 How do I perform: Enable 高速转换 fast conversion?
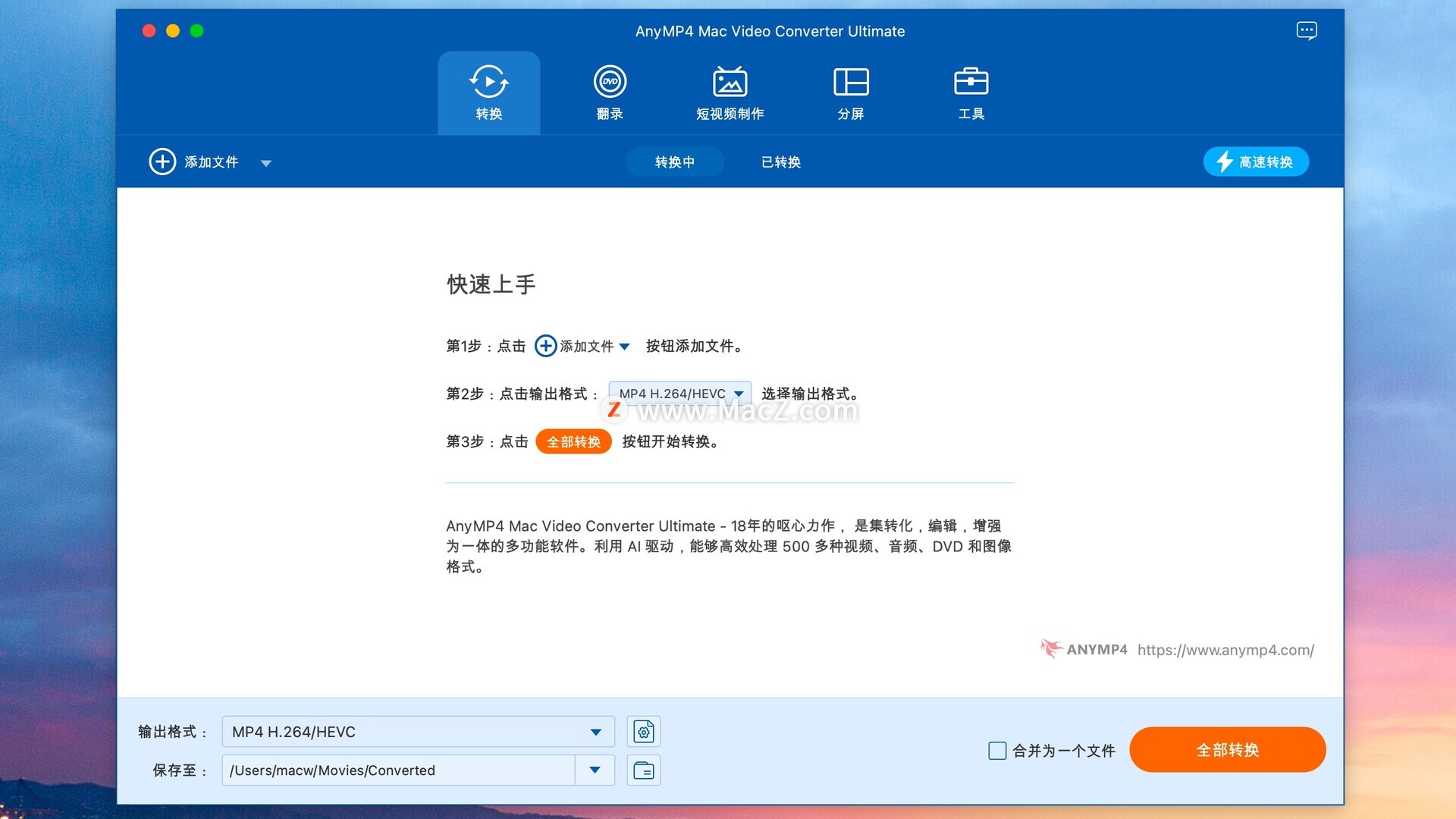(x=1255, y=162)
